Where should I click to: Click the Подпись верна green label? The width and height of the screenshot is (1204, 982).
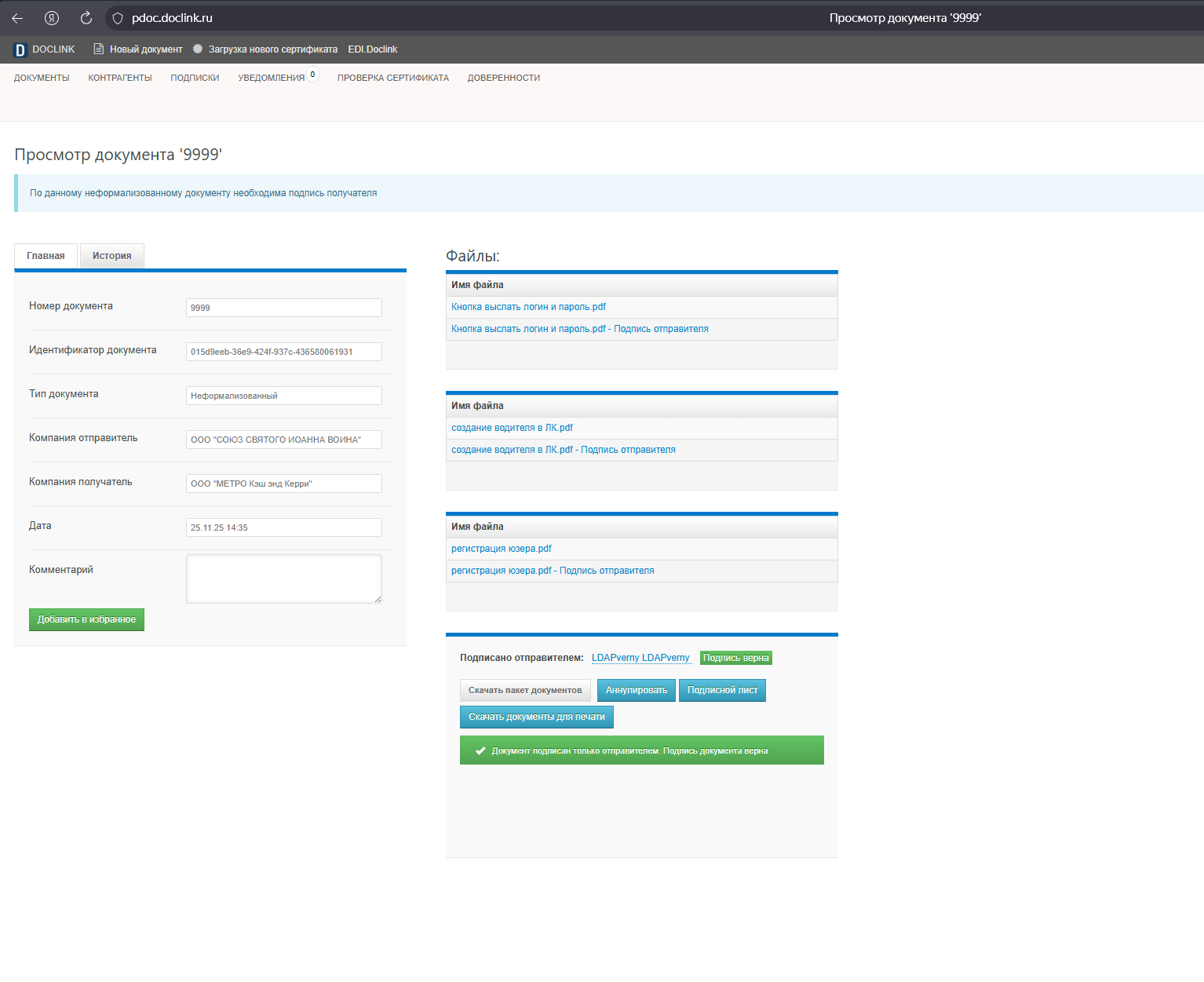pos(736,658)
